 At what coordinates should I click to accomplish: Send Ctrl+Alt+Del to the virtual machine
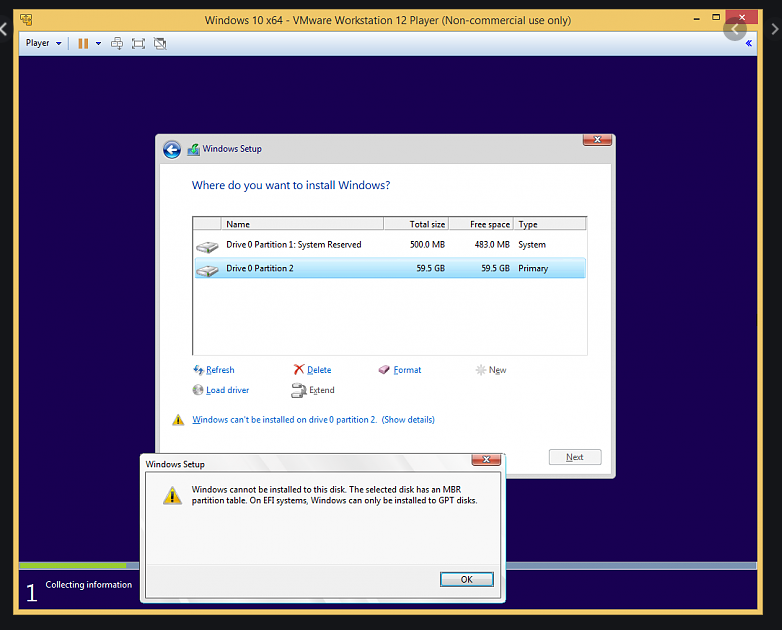[x=117, y=43]
